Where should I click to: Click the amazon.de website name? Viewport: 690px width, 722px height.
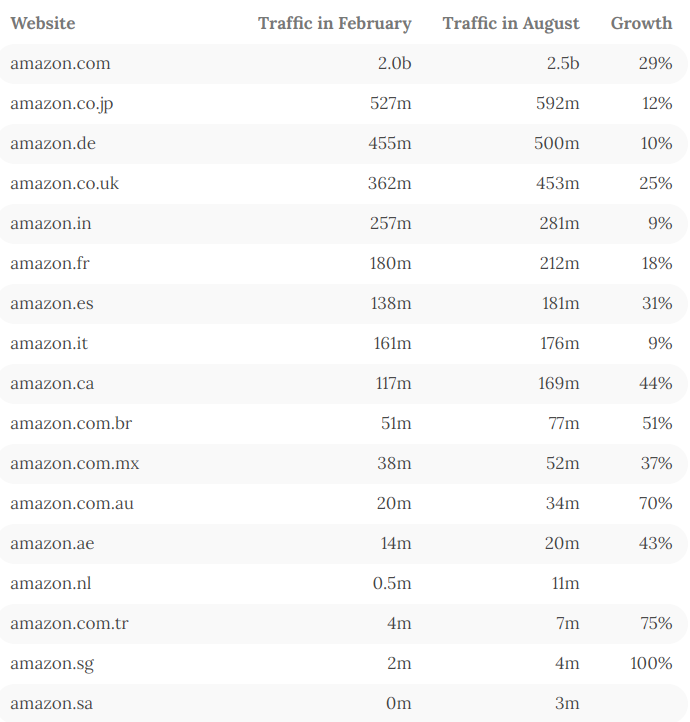[53, 143]
